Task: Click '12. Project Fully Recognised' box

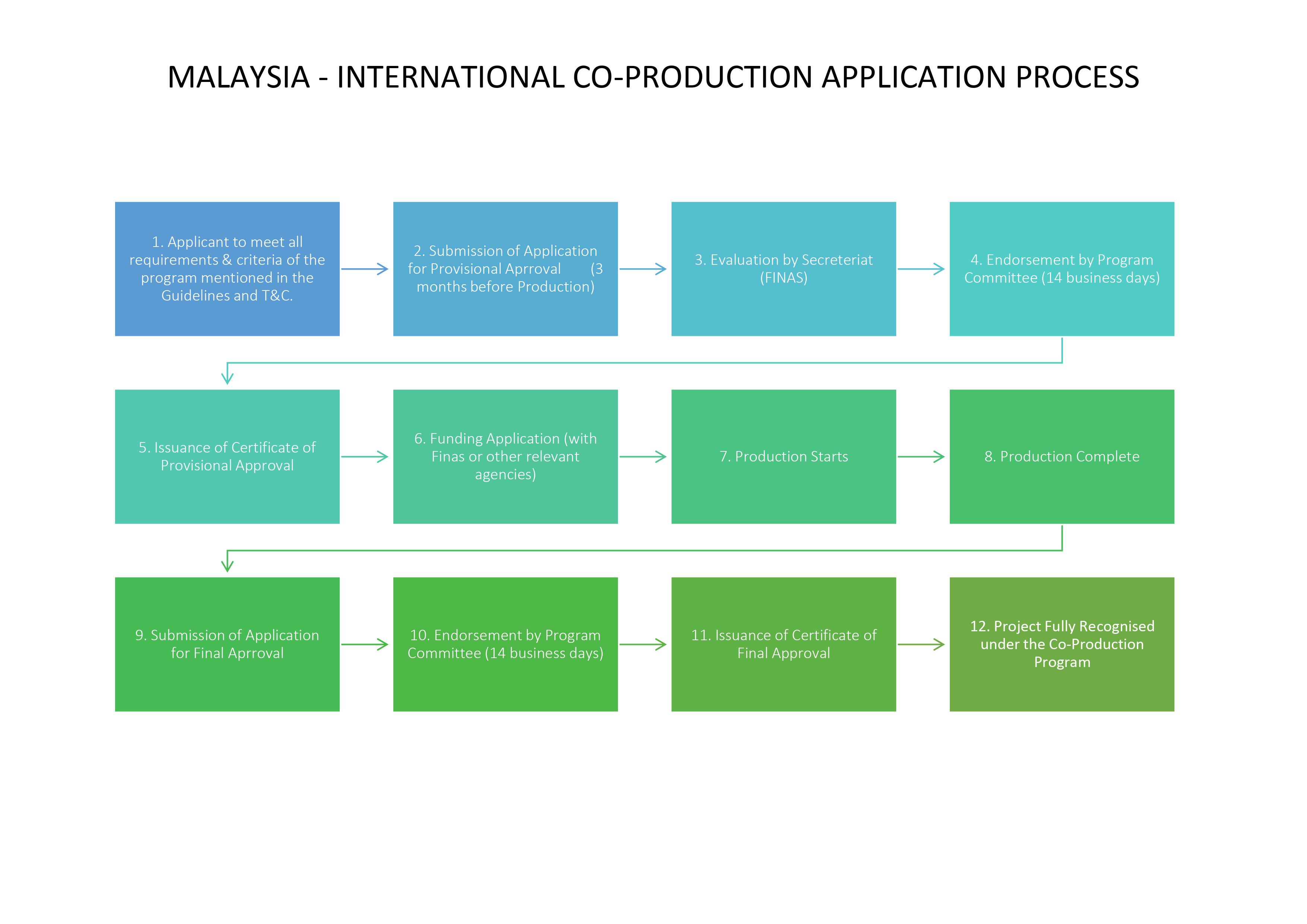Action: coord(1062,644)
